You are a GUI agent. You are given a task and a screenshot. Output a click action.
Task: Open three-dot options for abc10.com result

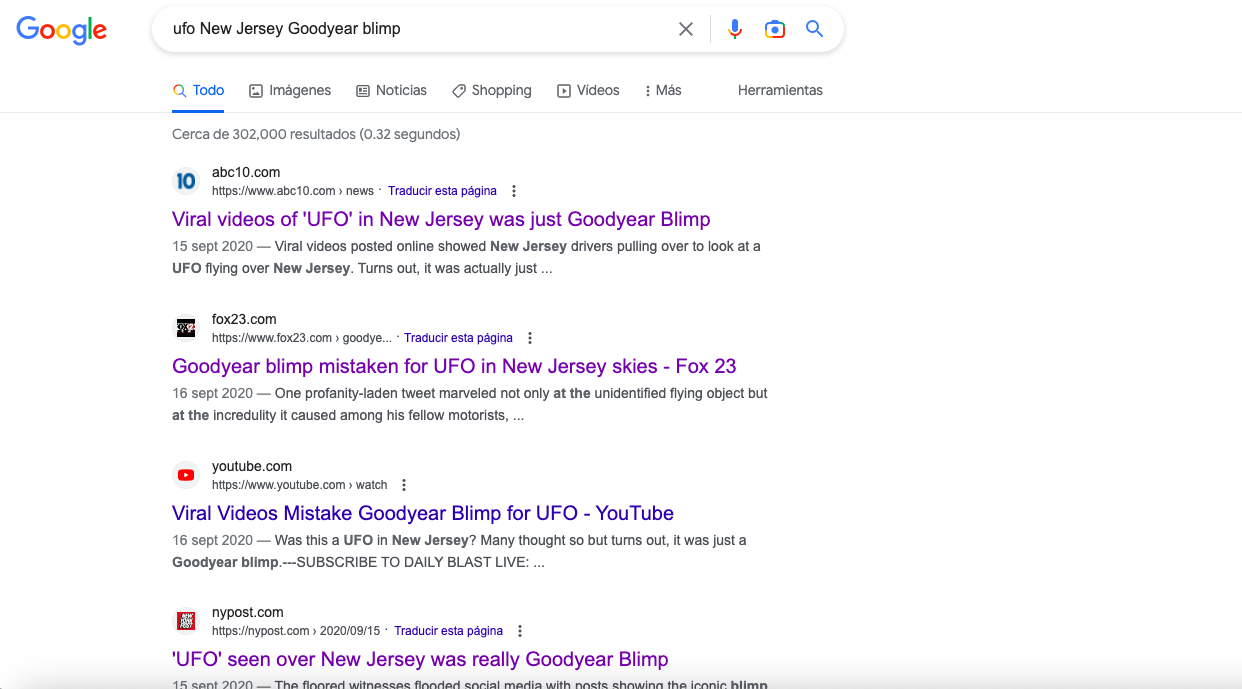coord(514,191)
